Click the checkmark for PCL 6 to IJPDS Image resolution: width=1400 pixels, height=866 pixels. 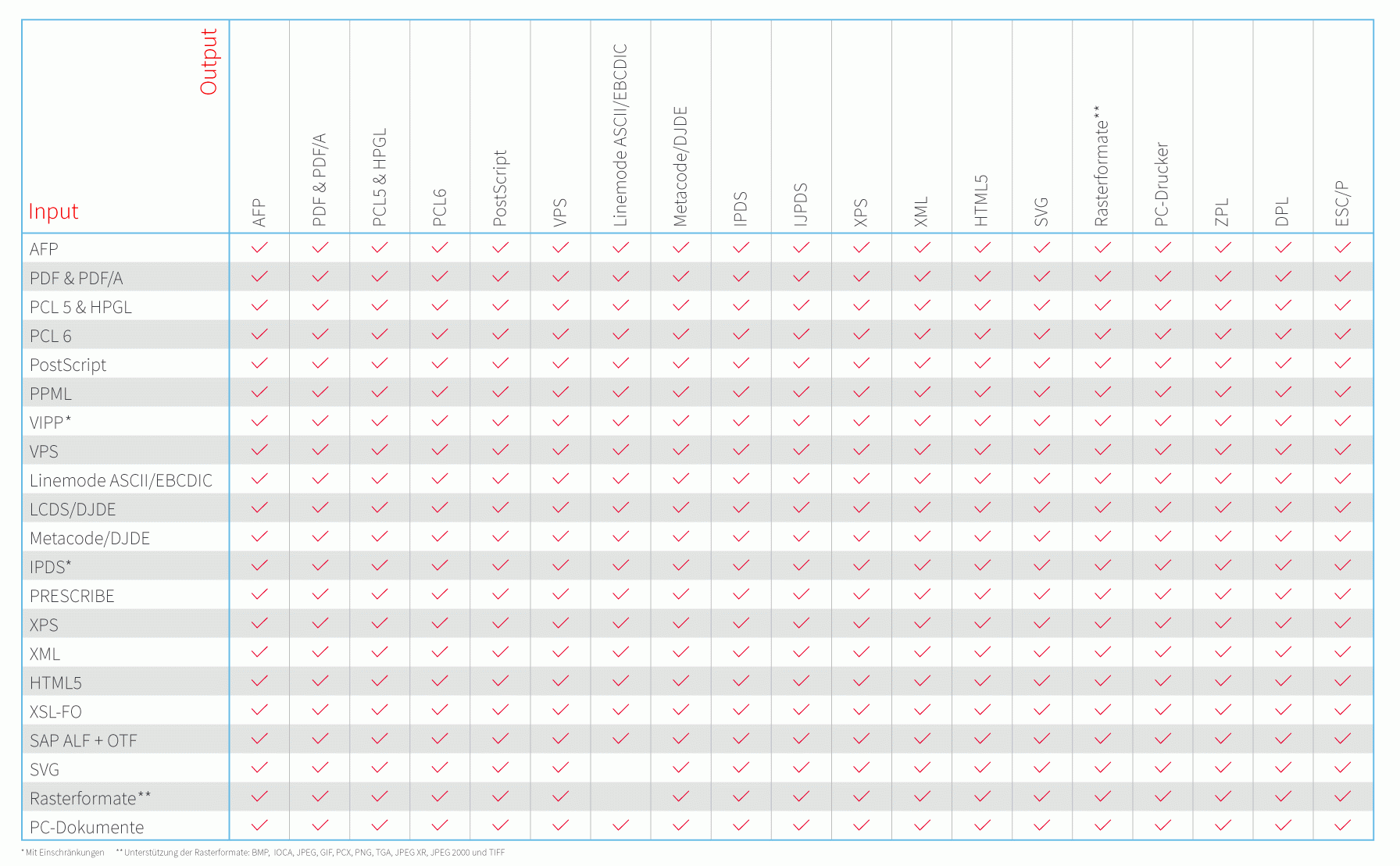(x=801, y=334)
